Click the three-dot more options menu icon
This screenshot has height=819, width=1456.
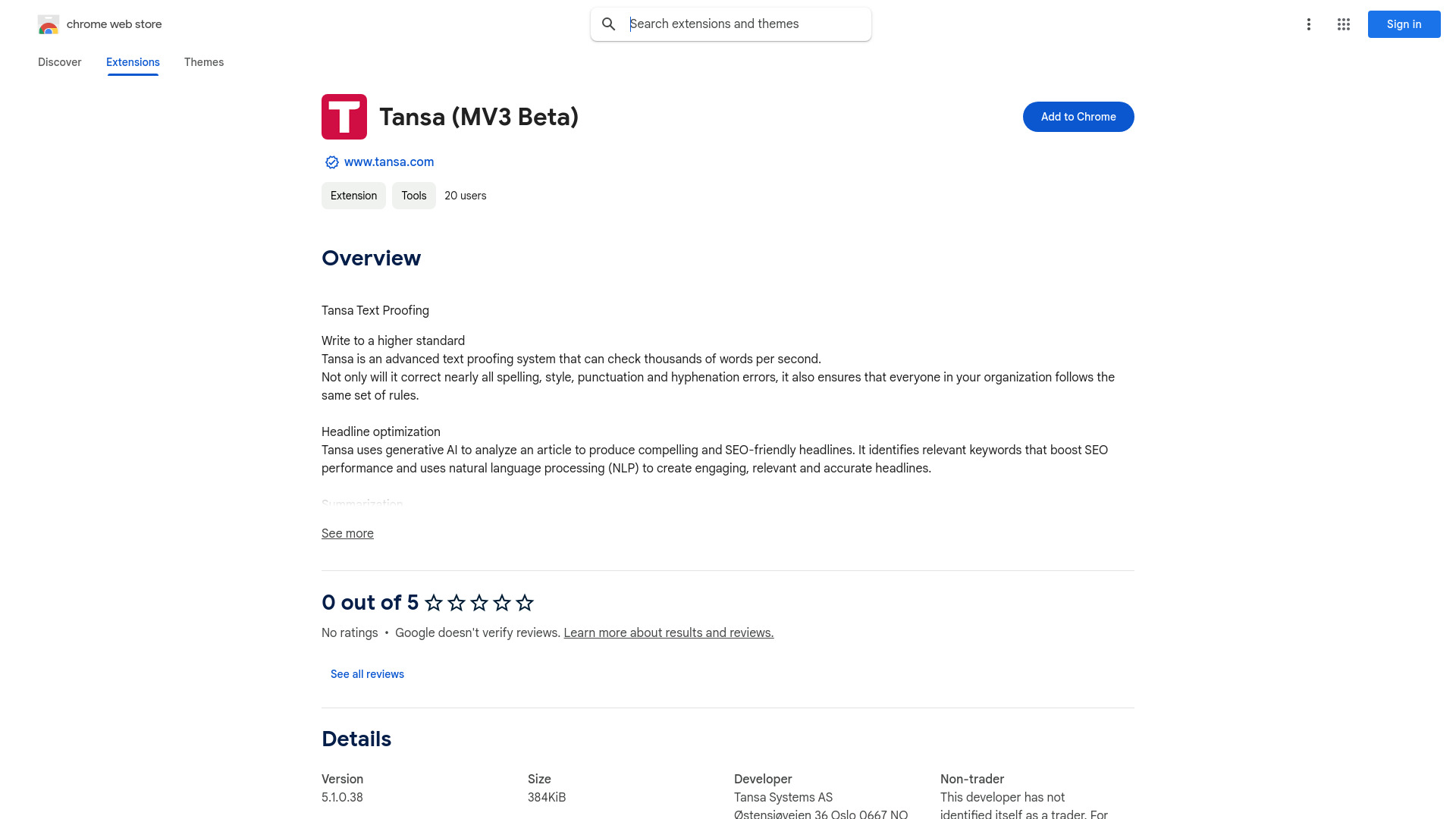(1308, 24)
